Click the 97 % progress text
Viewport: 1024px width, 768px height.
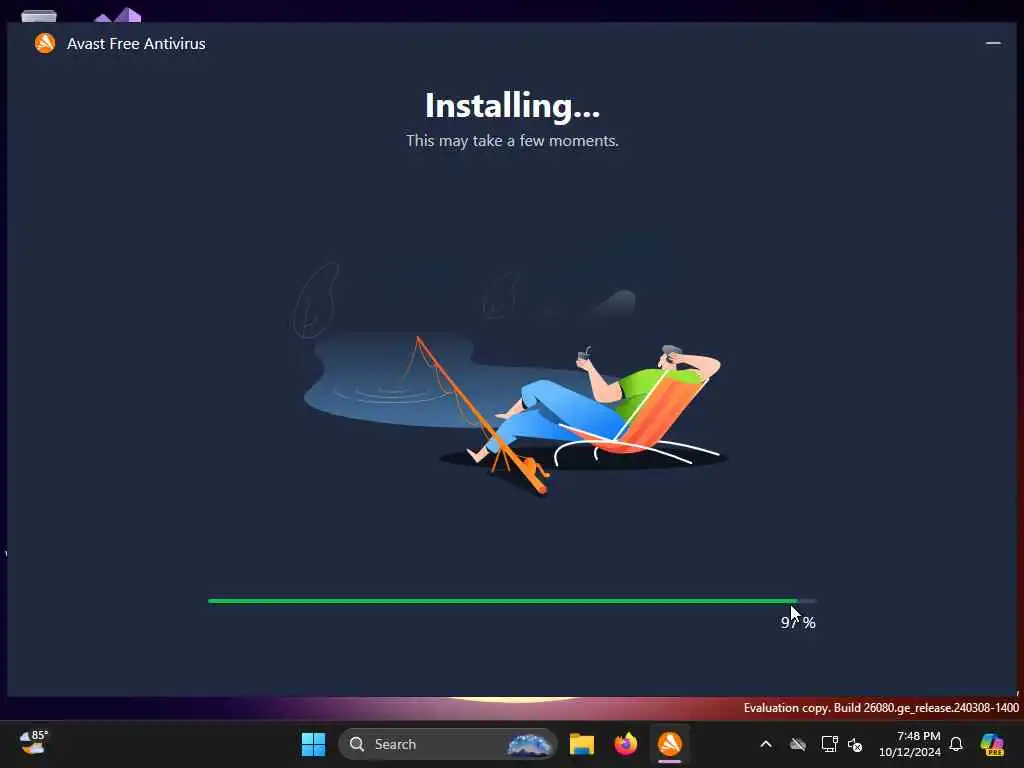point(798,622)
